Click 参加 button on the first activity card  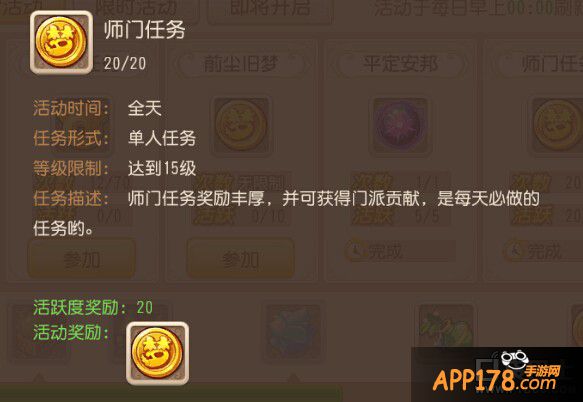click(x=81, y=259)
